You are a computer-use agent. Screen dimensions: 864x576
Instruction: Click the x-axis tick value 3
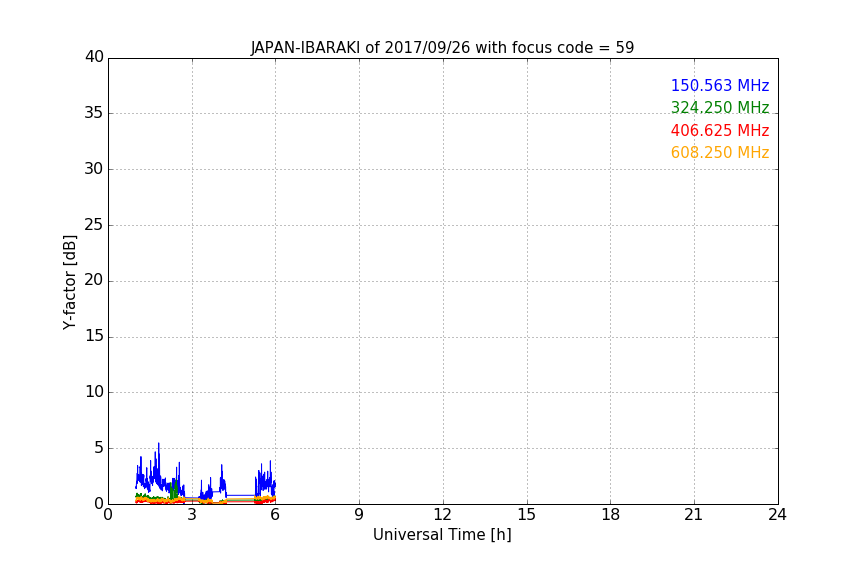tap(192, 515)
